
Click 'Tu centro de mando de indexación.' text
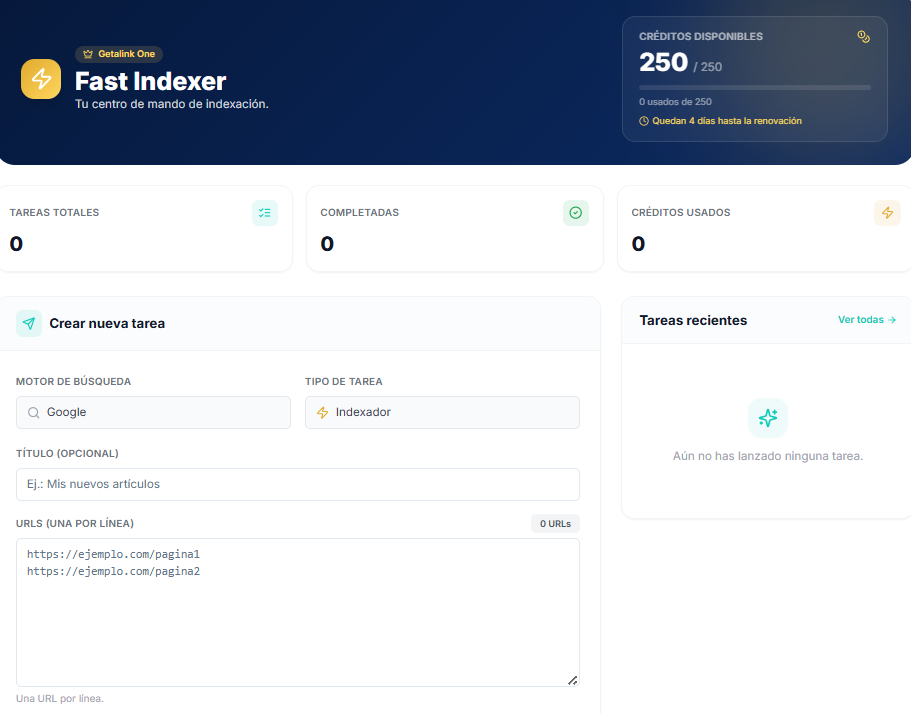(x=172, y=104)
